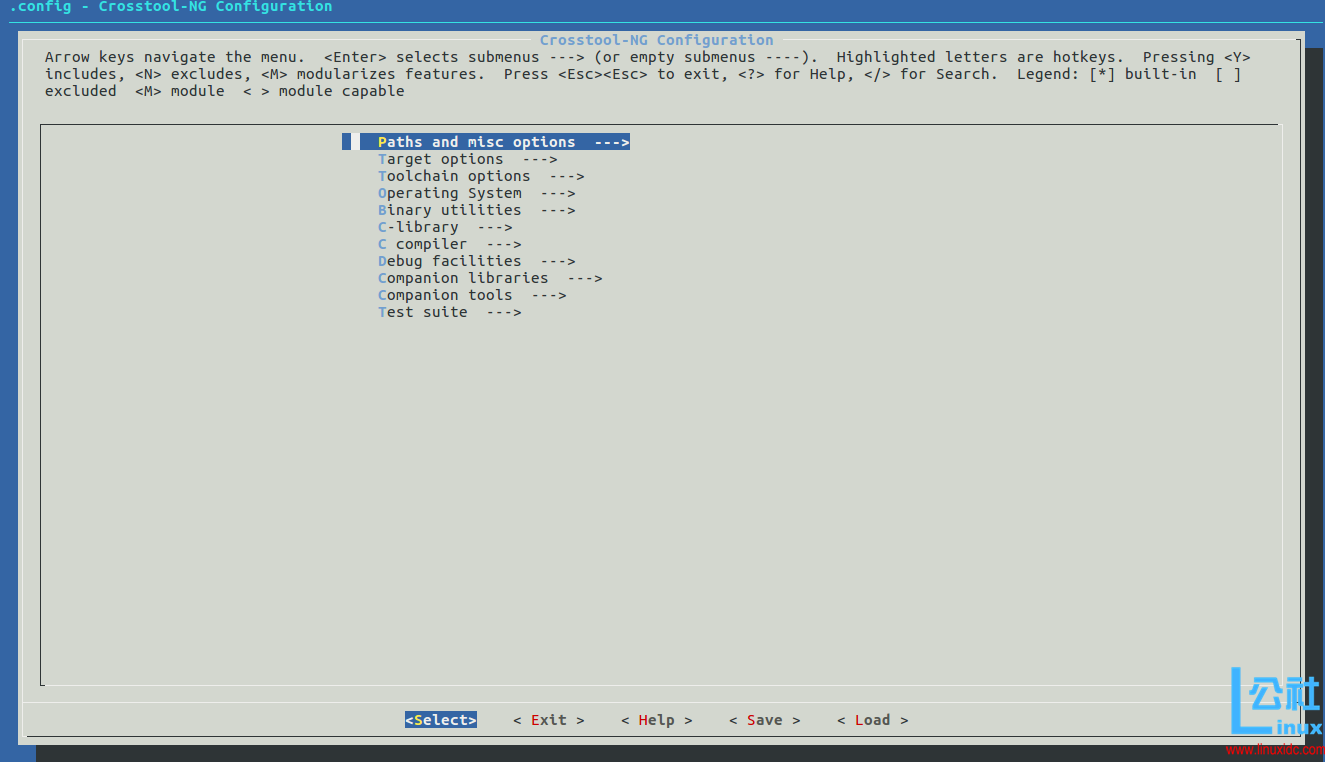1325x762 pixels.
Task: Open Paths and misc options submenu
Action: point(486,142)
